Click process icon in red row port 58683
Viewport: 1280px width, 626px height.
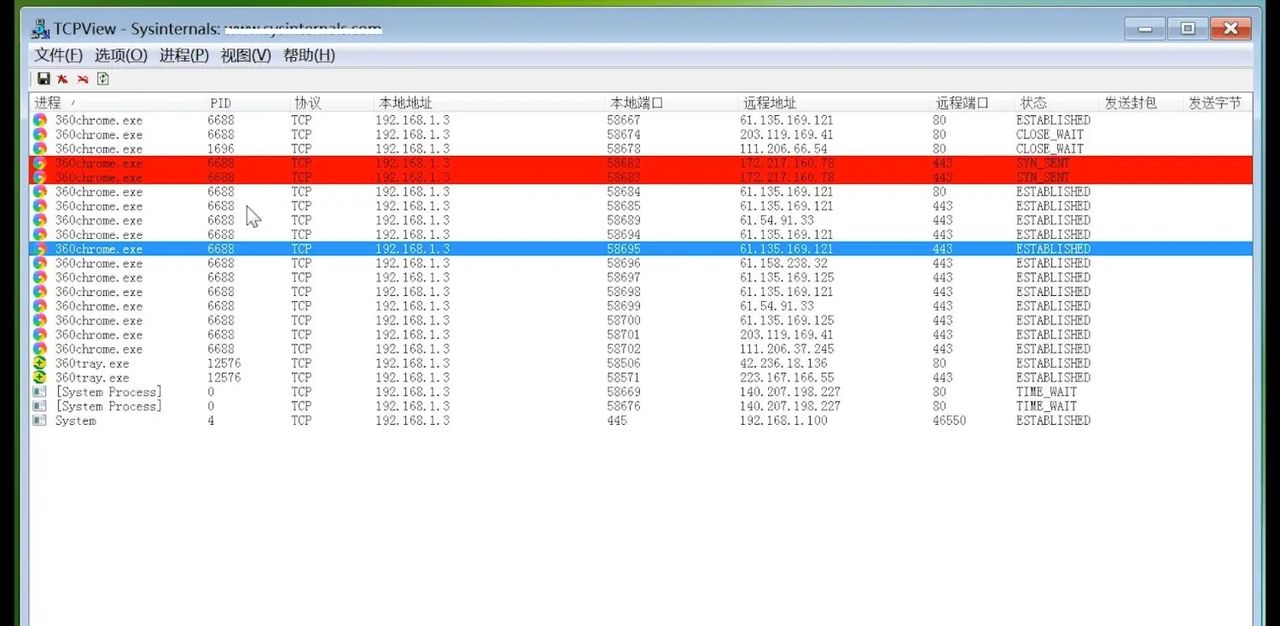40,177
